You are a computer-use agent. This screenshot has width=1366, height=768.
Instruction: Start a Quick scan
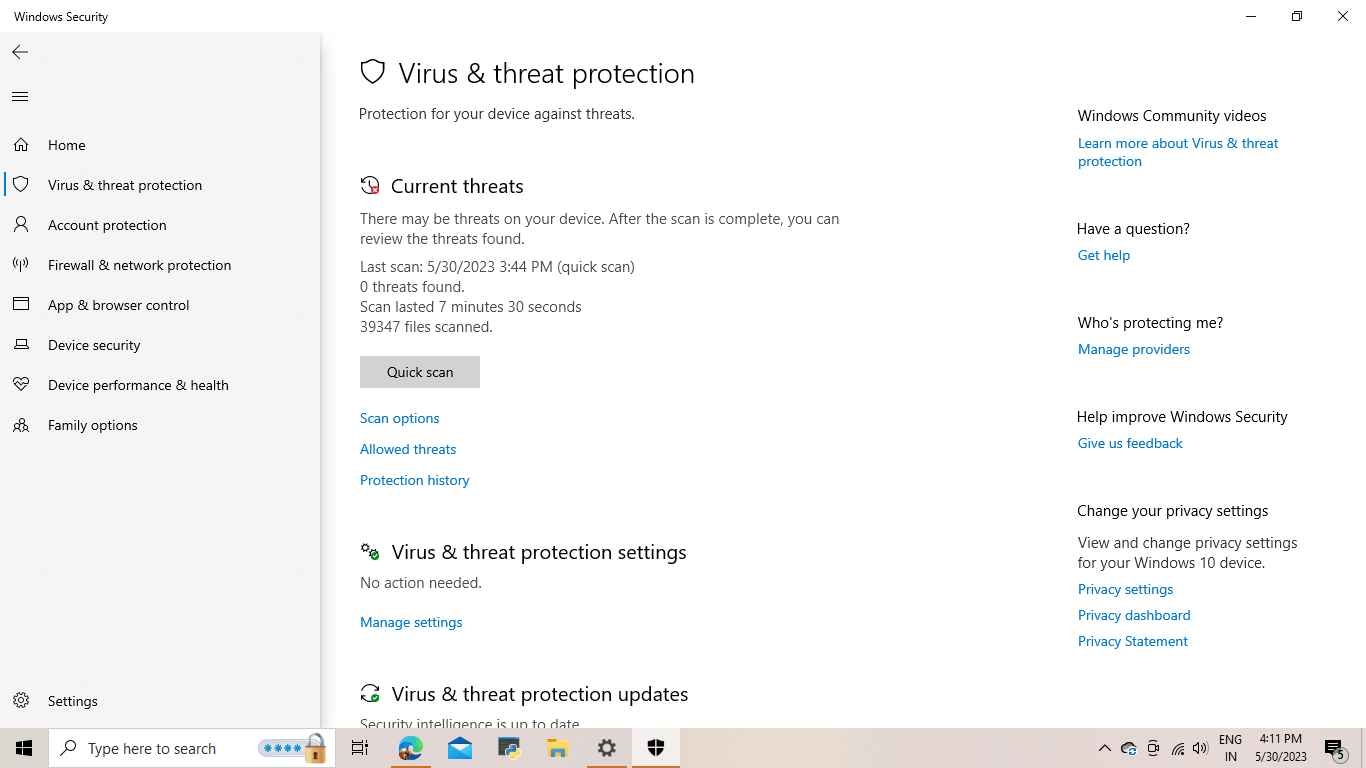(420, 372)
